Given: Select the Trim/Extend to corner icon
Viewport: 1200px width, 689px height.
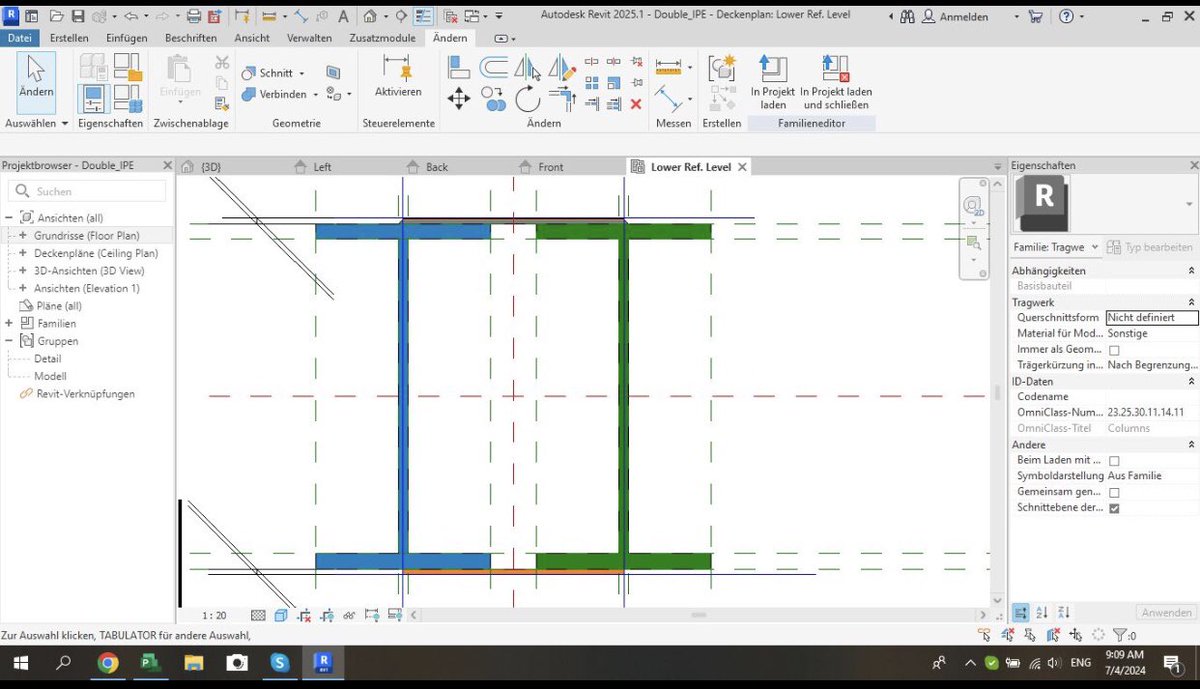Looking at the screenshot, I should [x=562, y=98].
